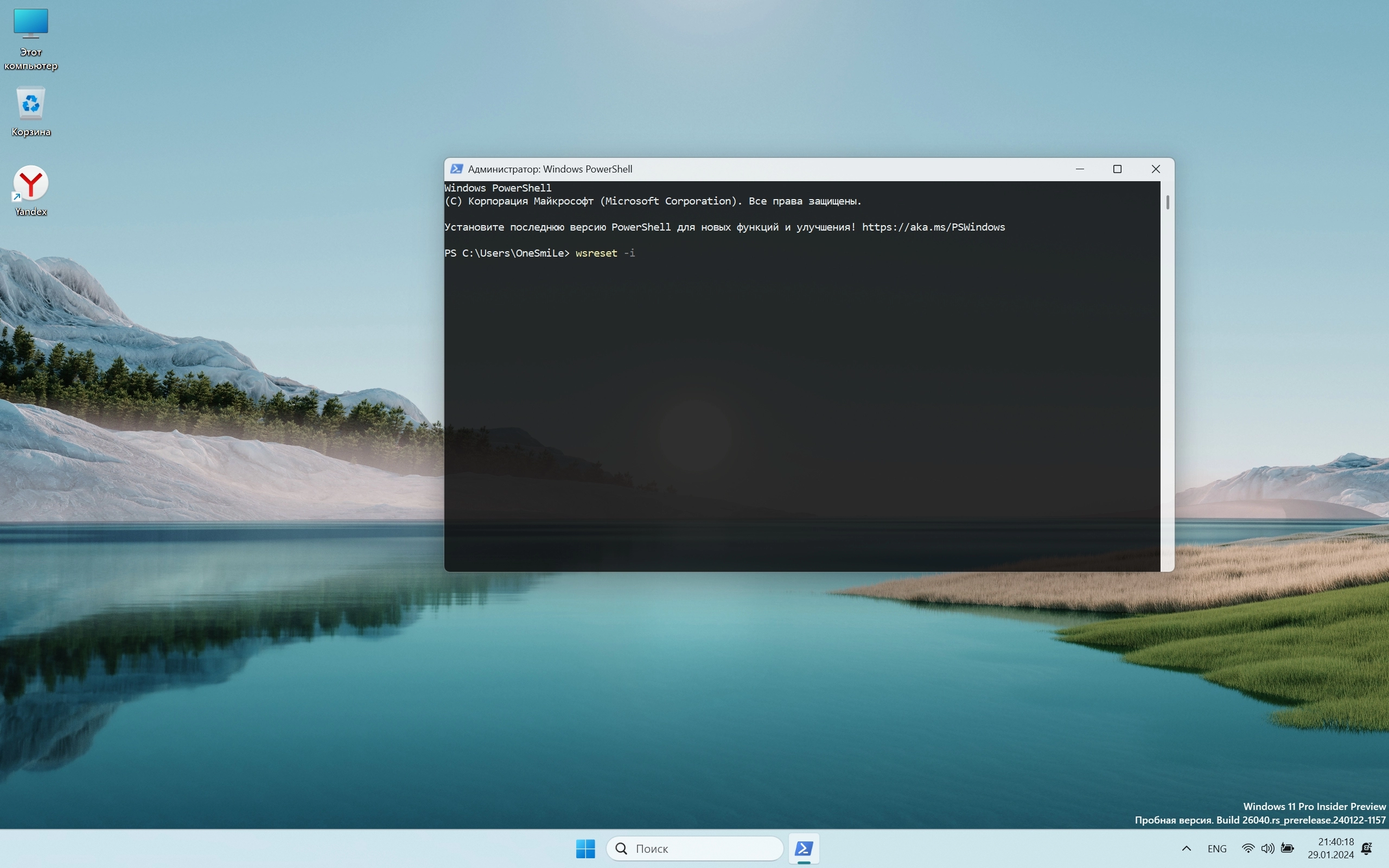Screen dimensions: 1389x868
Task: Maximize the PowerShell window
Action: (1117, 169)
